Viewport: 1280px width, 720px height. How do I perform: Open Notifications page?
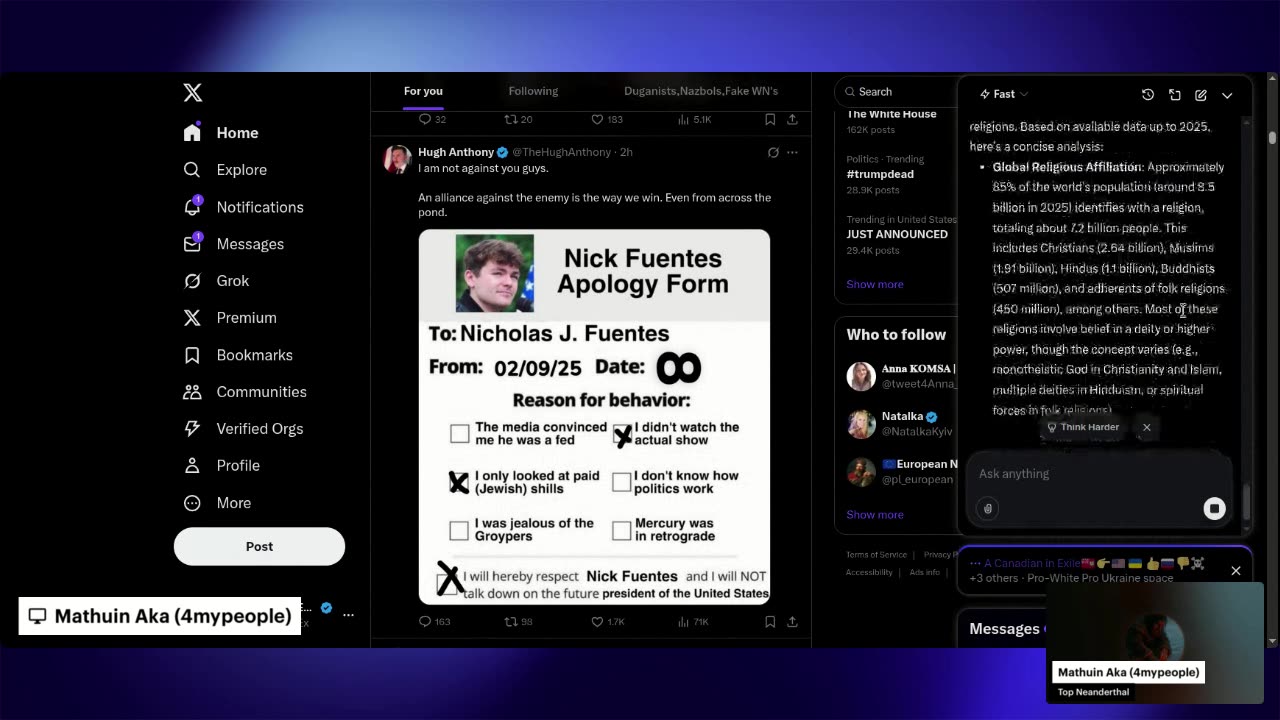tap(243, 207)
